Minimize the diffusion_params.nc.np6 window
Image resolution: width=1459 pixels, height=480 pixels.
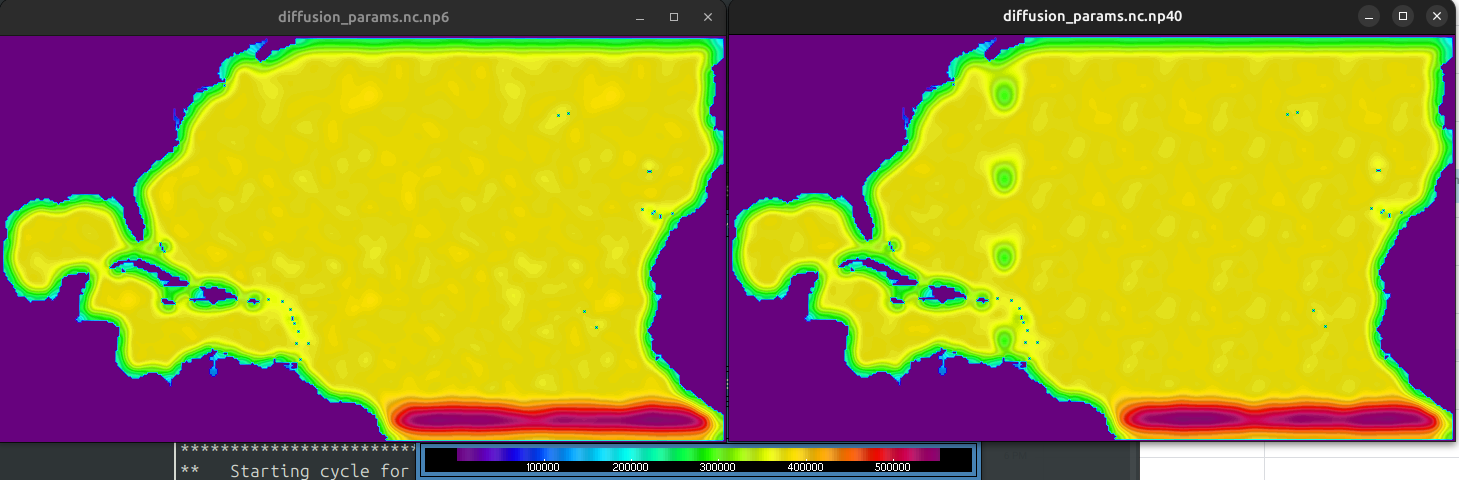(x=641, y=17)
